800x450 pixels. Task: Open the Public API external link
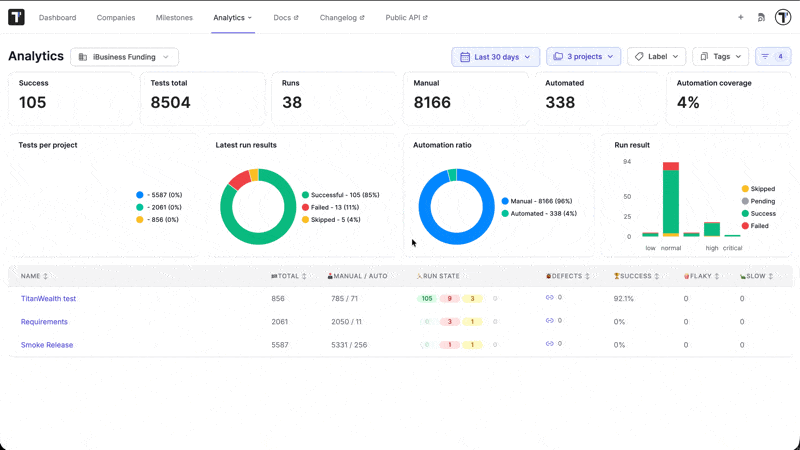406,17
